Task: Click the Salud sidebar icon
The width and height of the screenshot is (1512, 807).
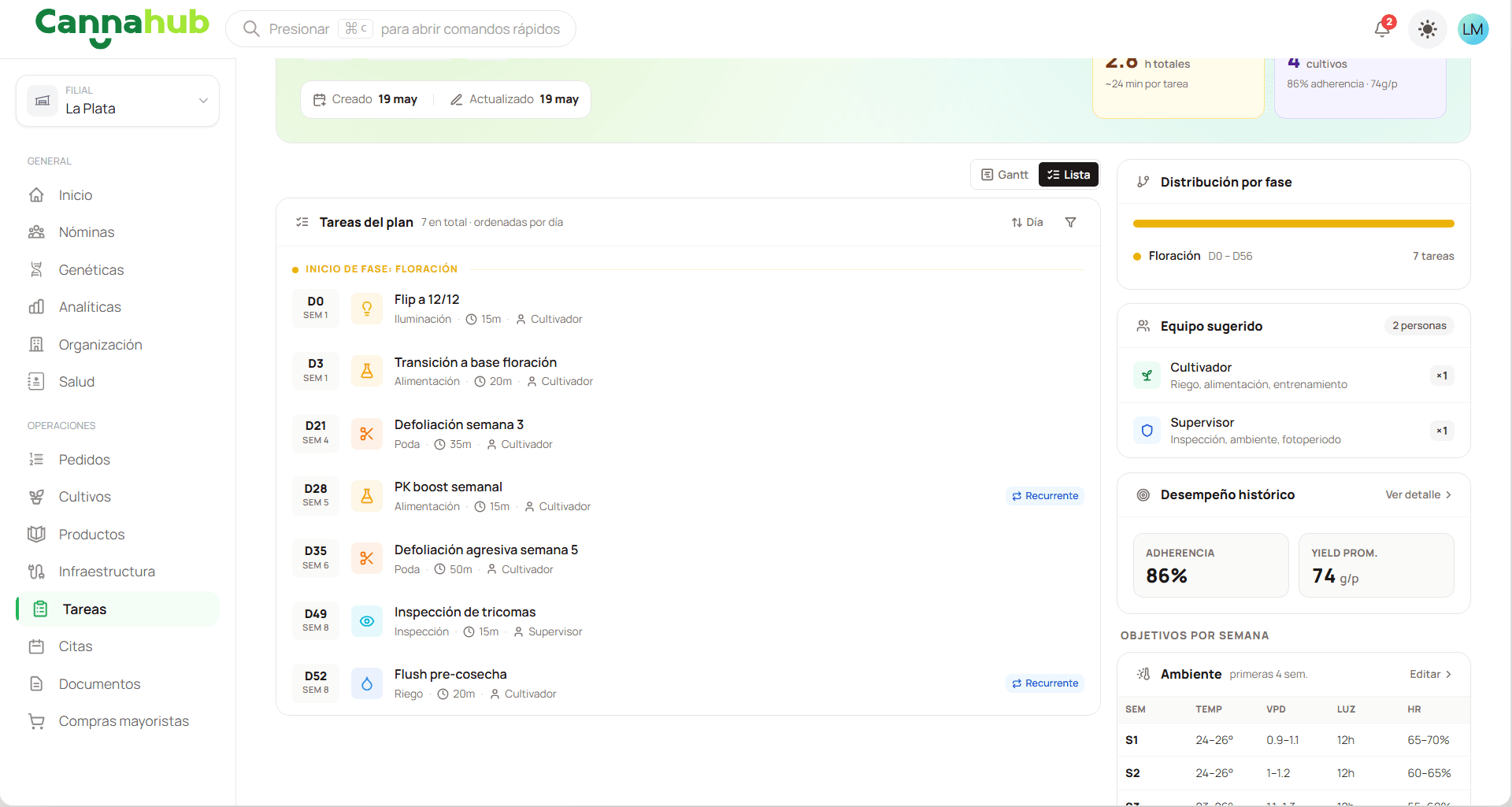Action: [x=36, y=382]
